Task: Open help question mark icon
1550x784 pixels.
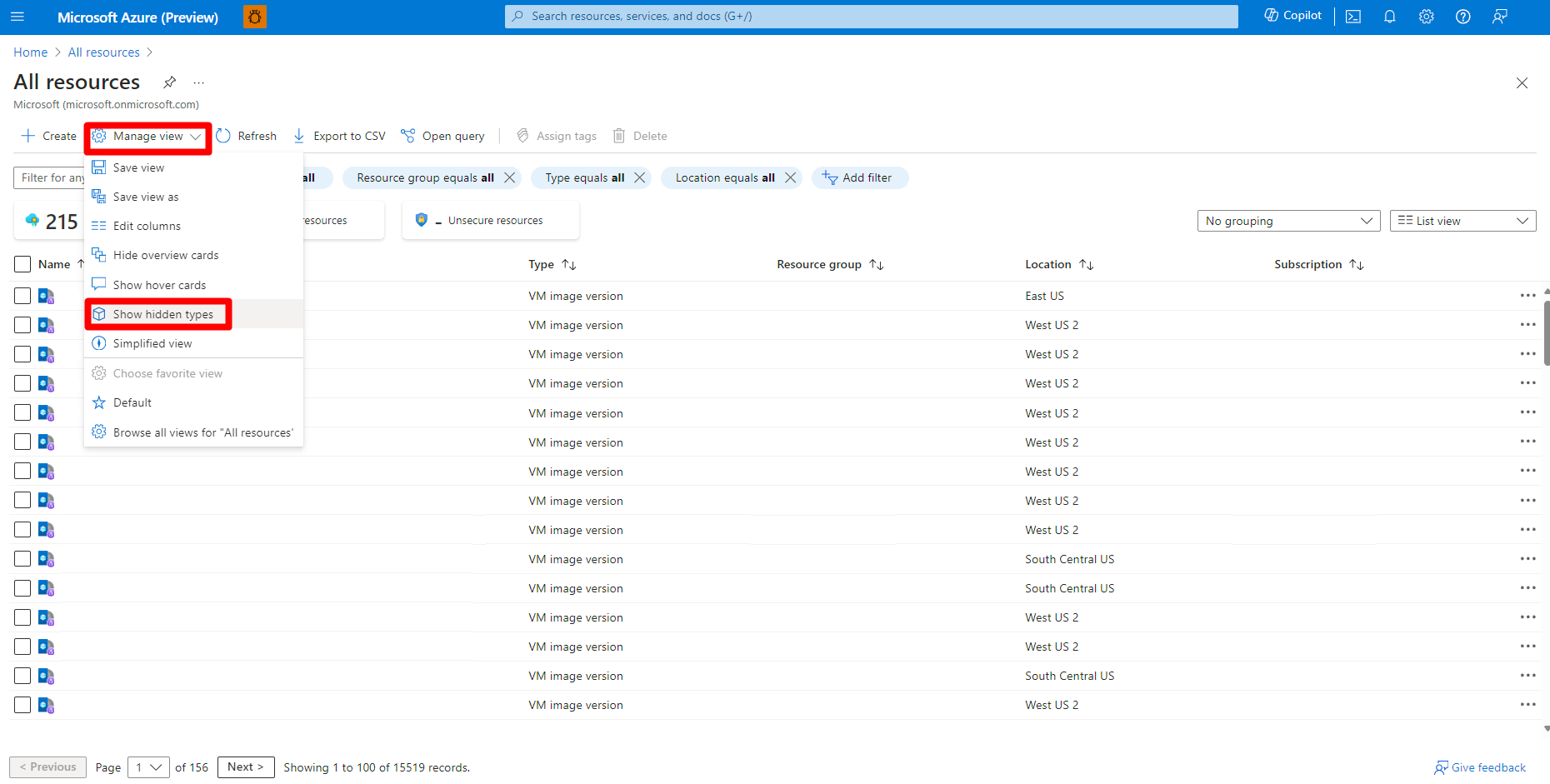Action: point(1463,17)
